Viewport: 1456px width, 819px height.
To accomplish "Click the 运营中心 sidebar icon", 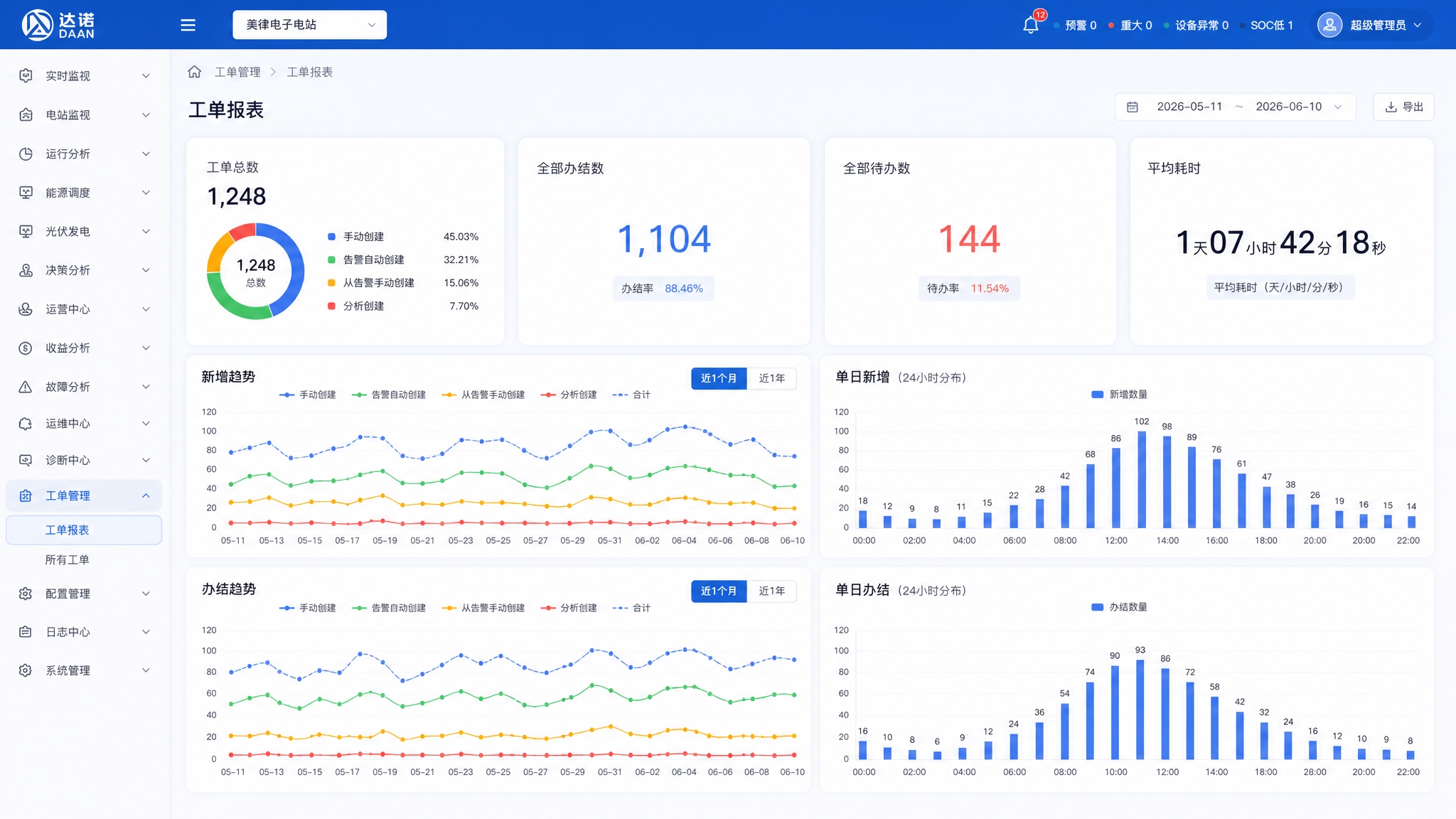I will [26, 309].
